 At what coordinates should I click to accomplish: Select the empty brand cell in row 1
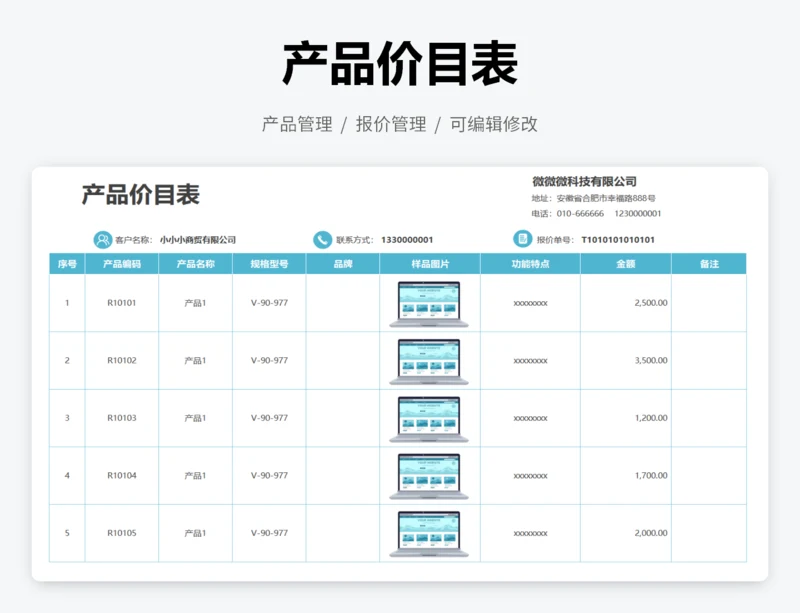tap(343, 303)
